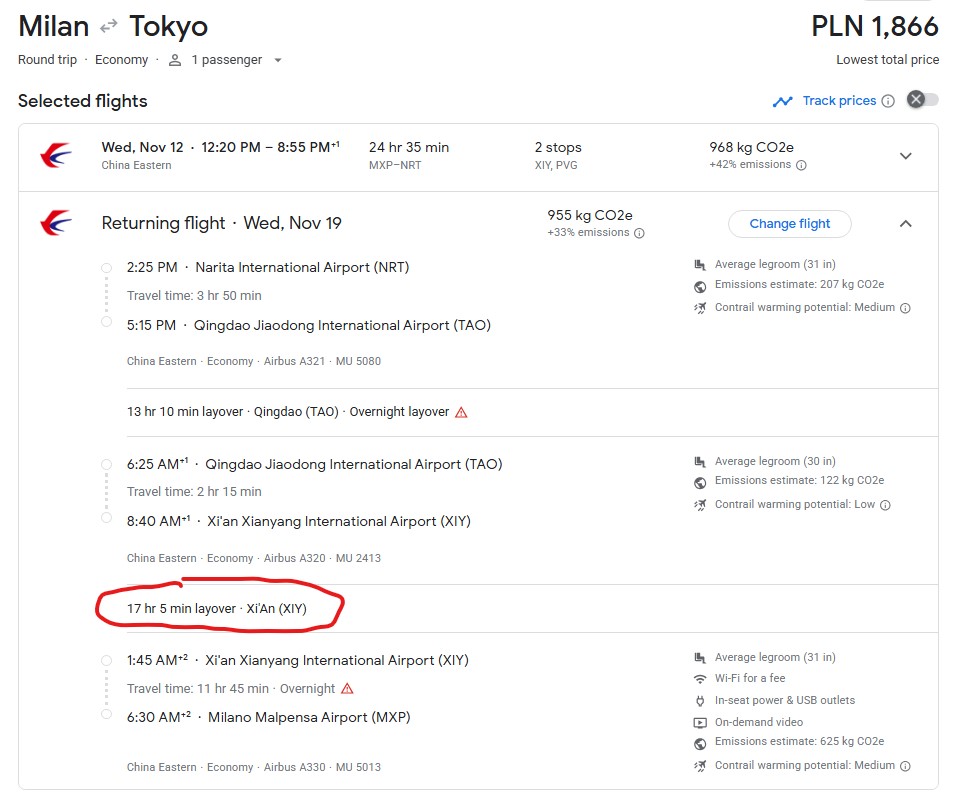970x798 pixels.
Task: Open info icon beside +33% emissions
Action: [640, 233]
